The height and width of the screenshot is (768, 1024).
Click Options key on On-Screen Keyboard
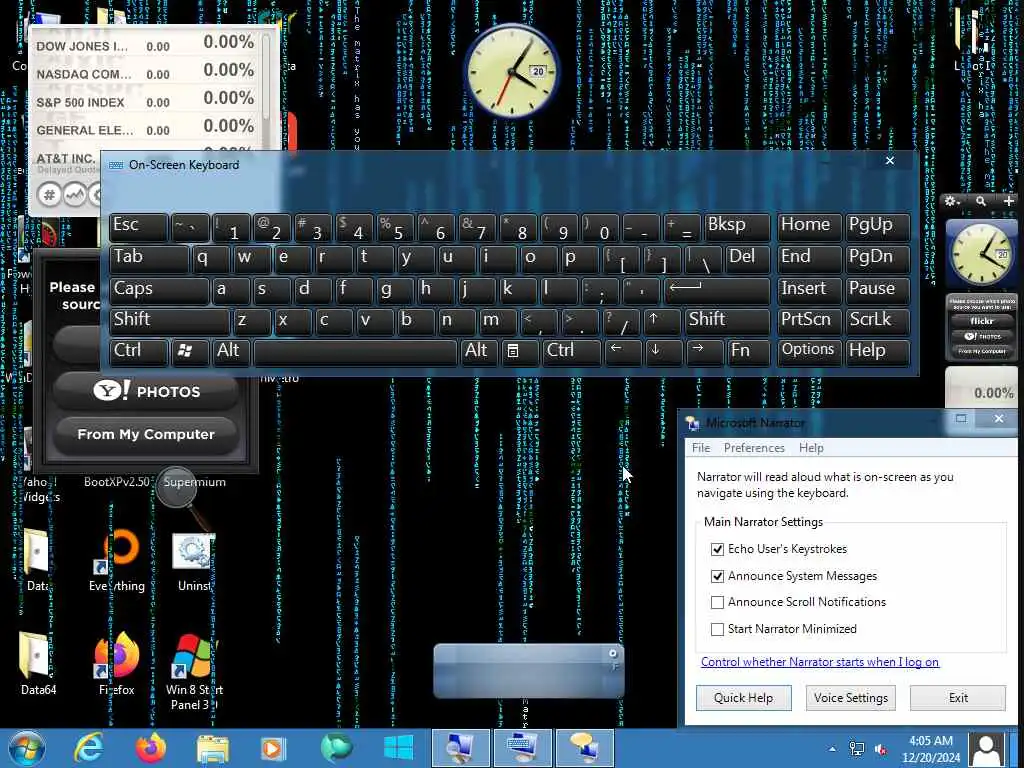808,351
